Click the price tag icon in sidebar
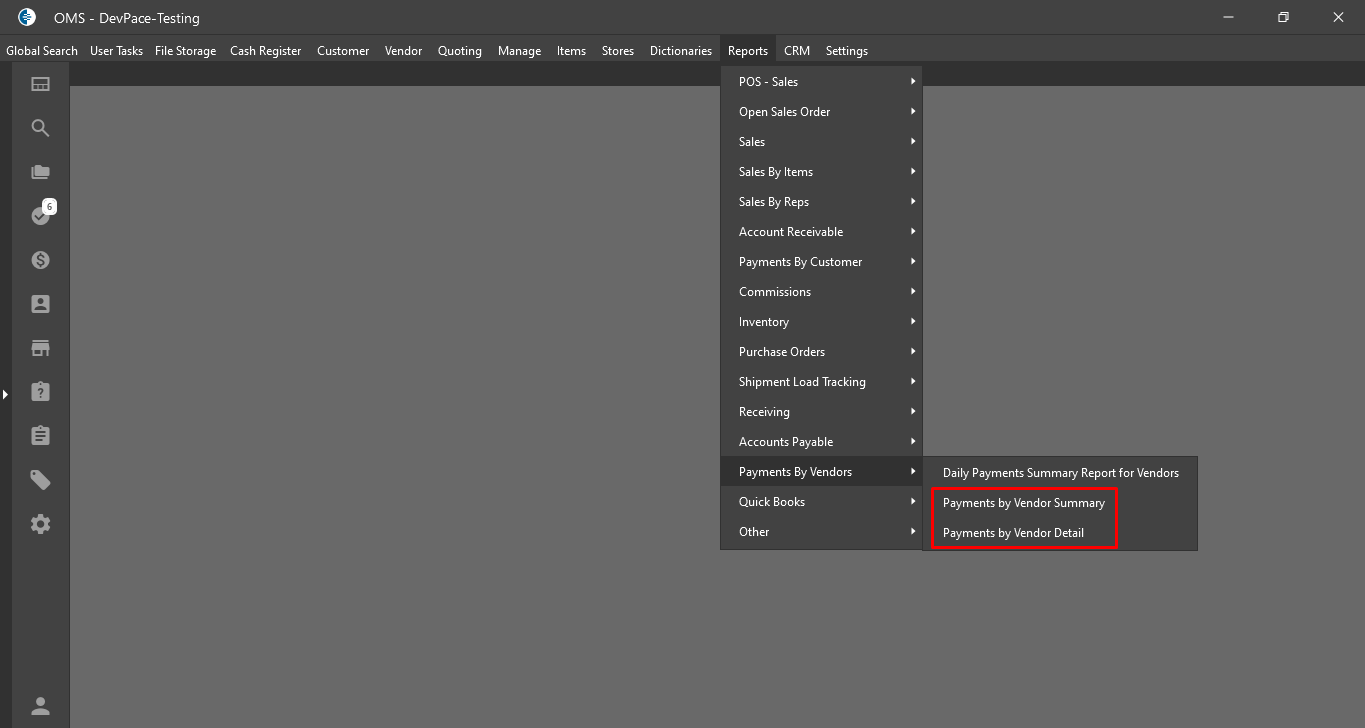The height and width of the screenshot is (728, 1365). 40,480
